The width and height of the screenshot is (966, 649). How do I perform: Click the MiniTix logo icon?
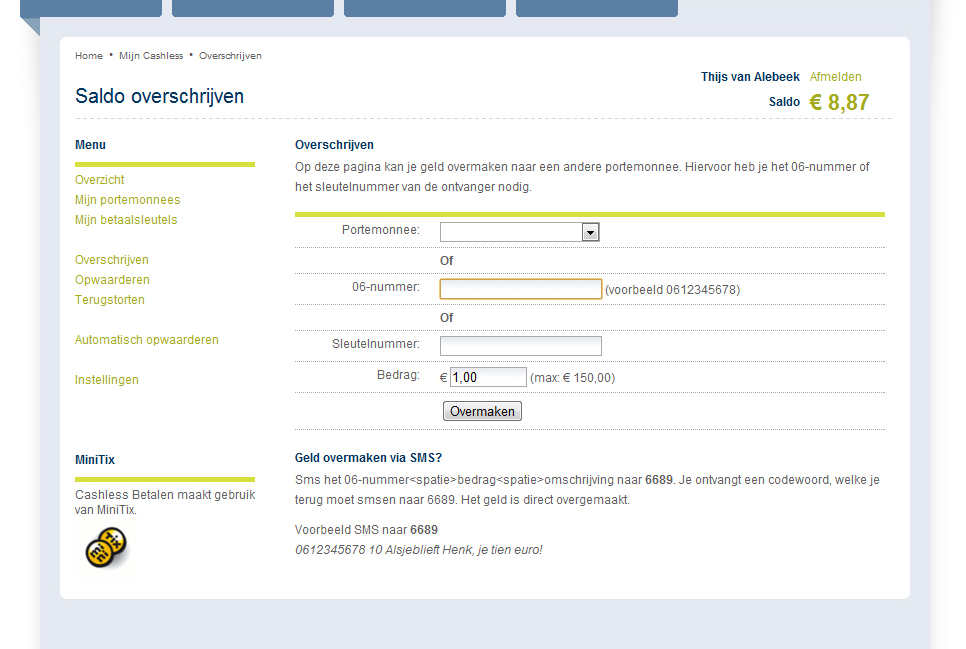[105, 547]
